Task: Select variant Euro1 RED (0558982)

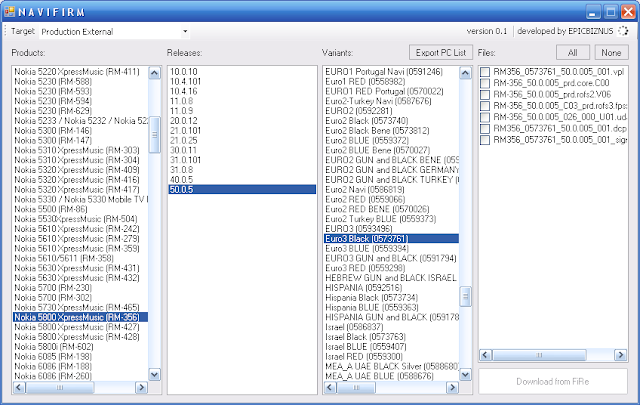Action: (x=365, y=82)
